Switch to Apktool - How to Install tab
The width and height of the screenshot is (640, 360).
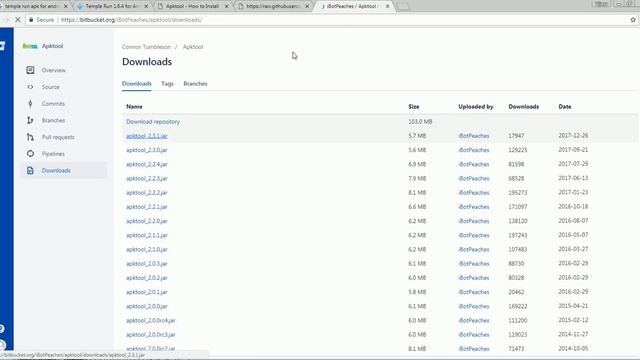pos(193,6)
